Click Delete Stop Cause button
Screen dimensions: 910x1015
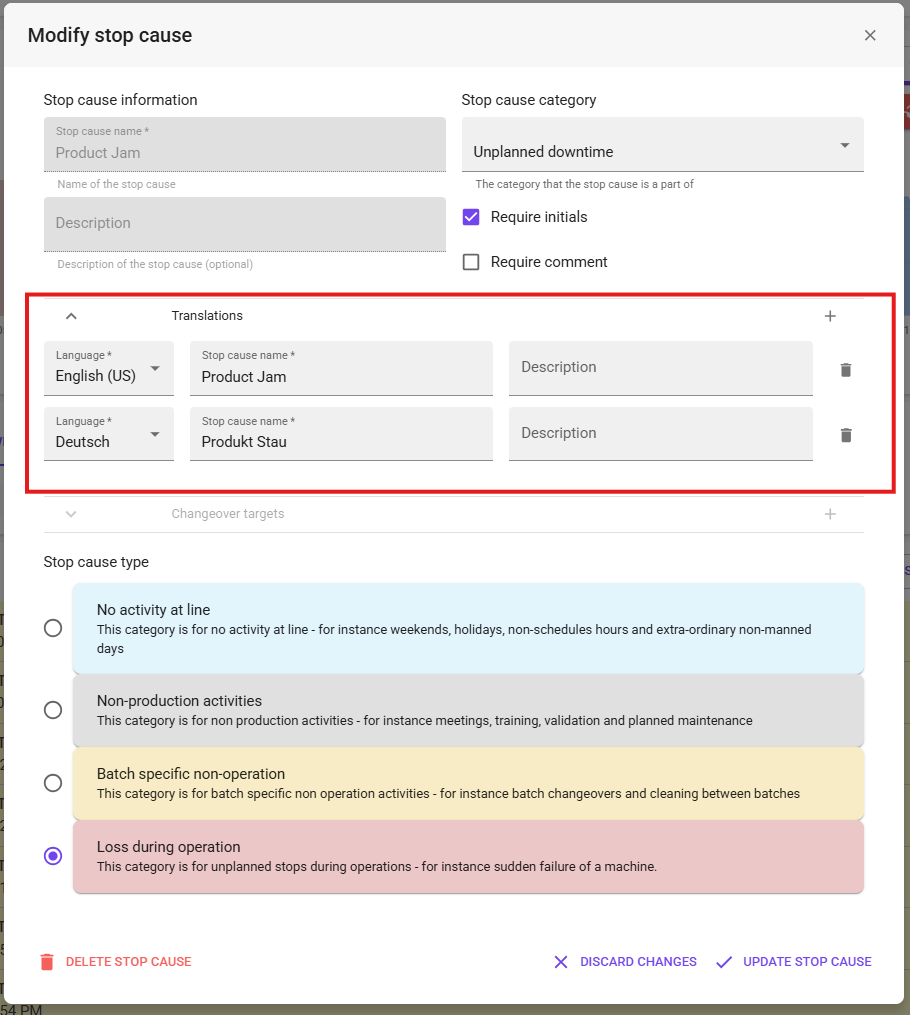coord(116,962)
